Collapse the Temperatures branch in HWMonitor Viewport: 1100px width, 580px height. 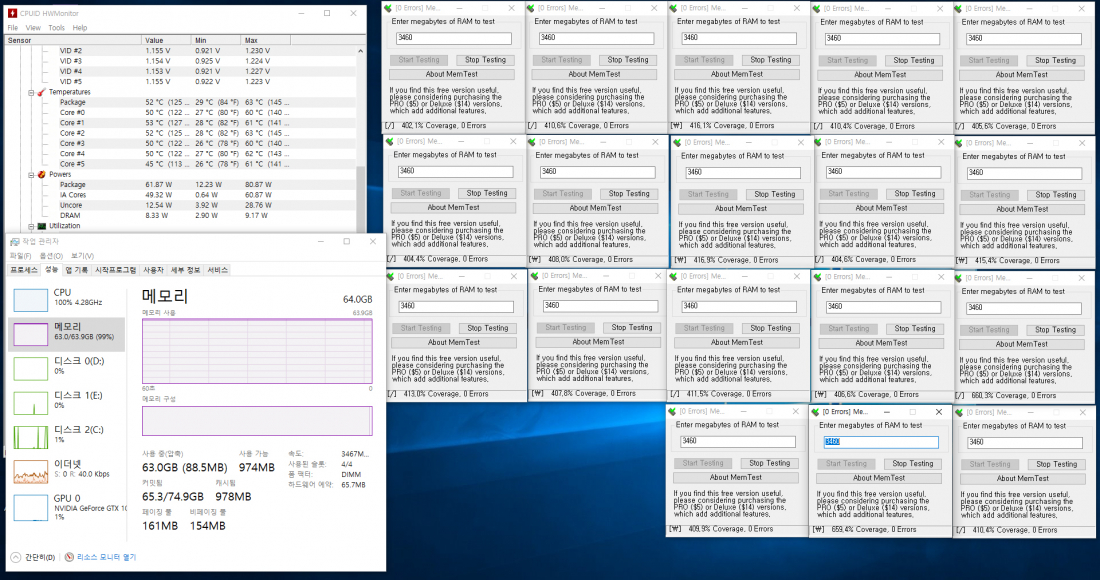31,92
